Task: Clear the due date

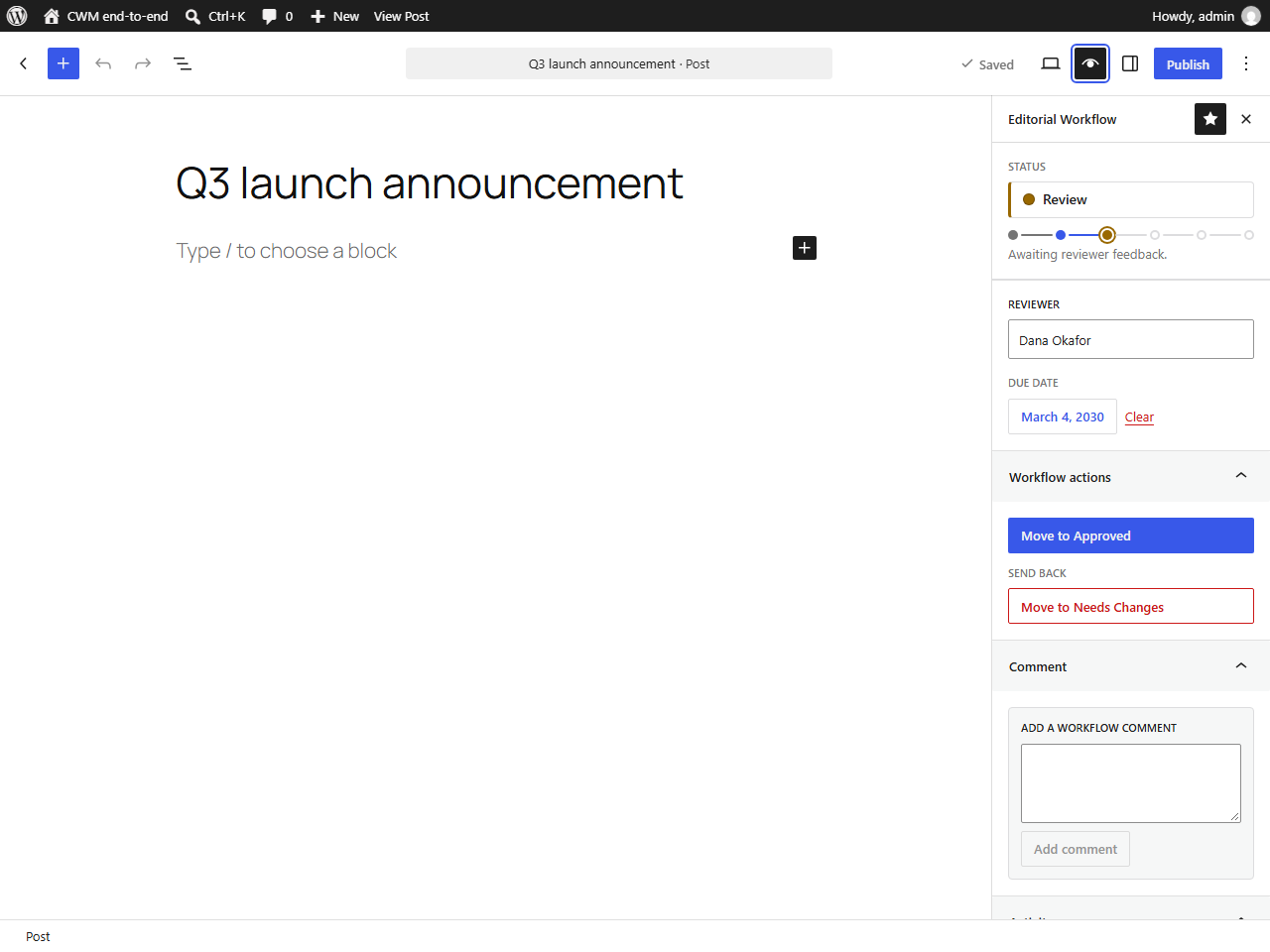Action: (1139, 417)
